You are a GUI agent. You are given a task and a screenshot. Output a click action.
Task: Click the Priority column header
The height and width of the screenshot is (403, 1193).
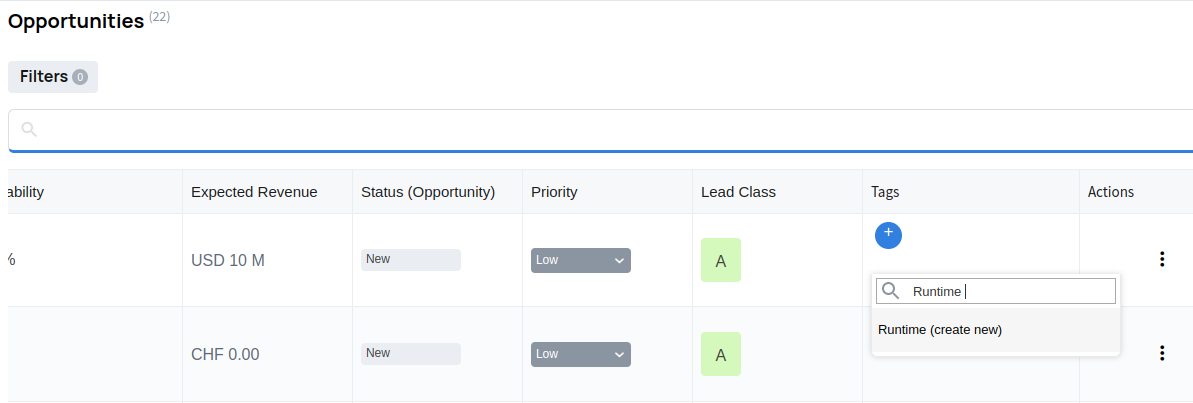[554, 192]
